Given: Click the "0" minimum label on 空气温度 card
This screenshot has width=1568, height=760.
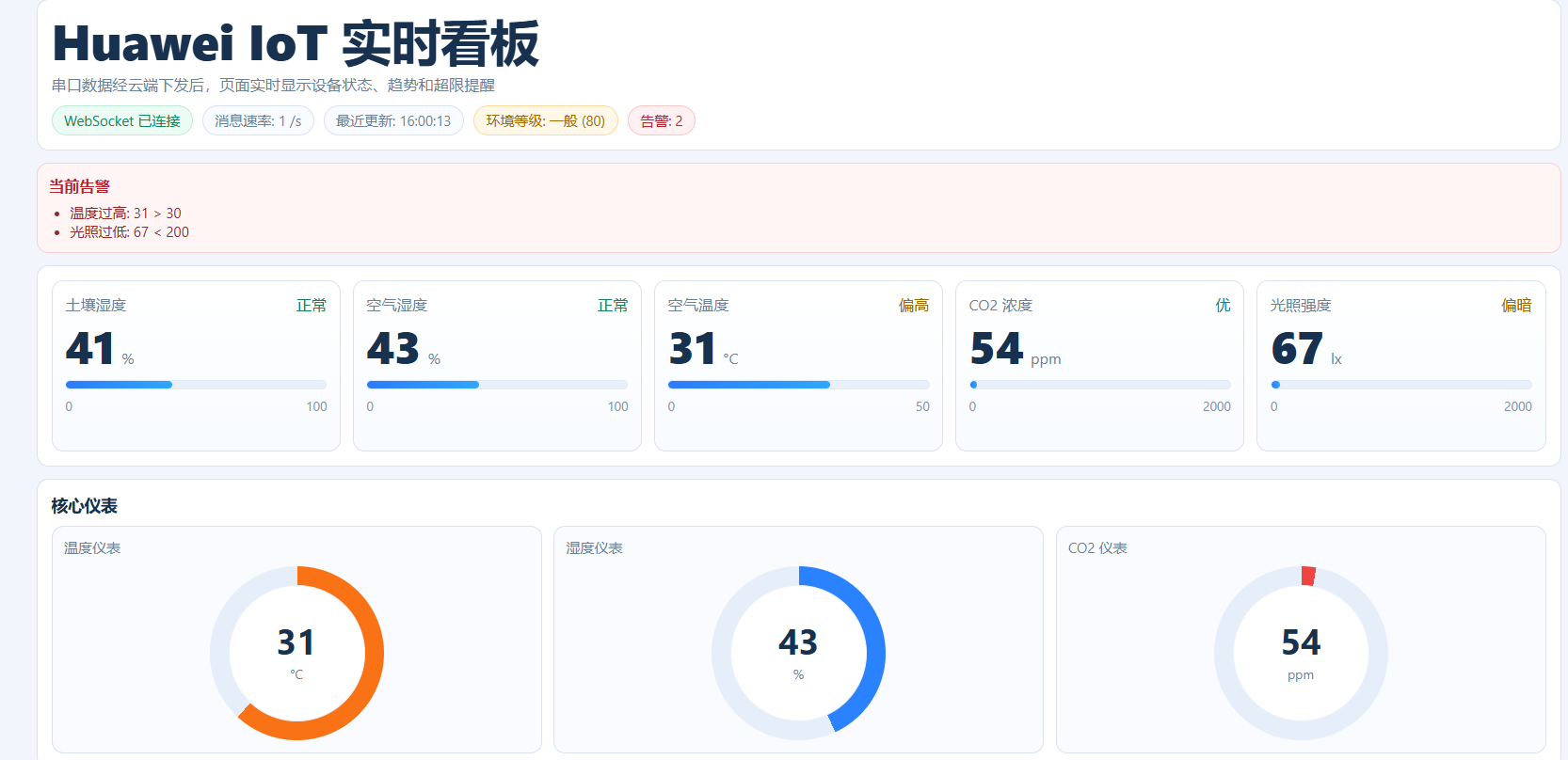Looking at the screenshot, I should pos(671,406).
